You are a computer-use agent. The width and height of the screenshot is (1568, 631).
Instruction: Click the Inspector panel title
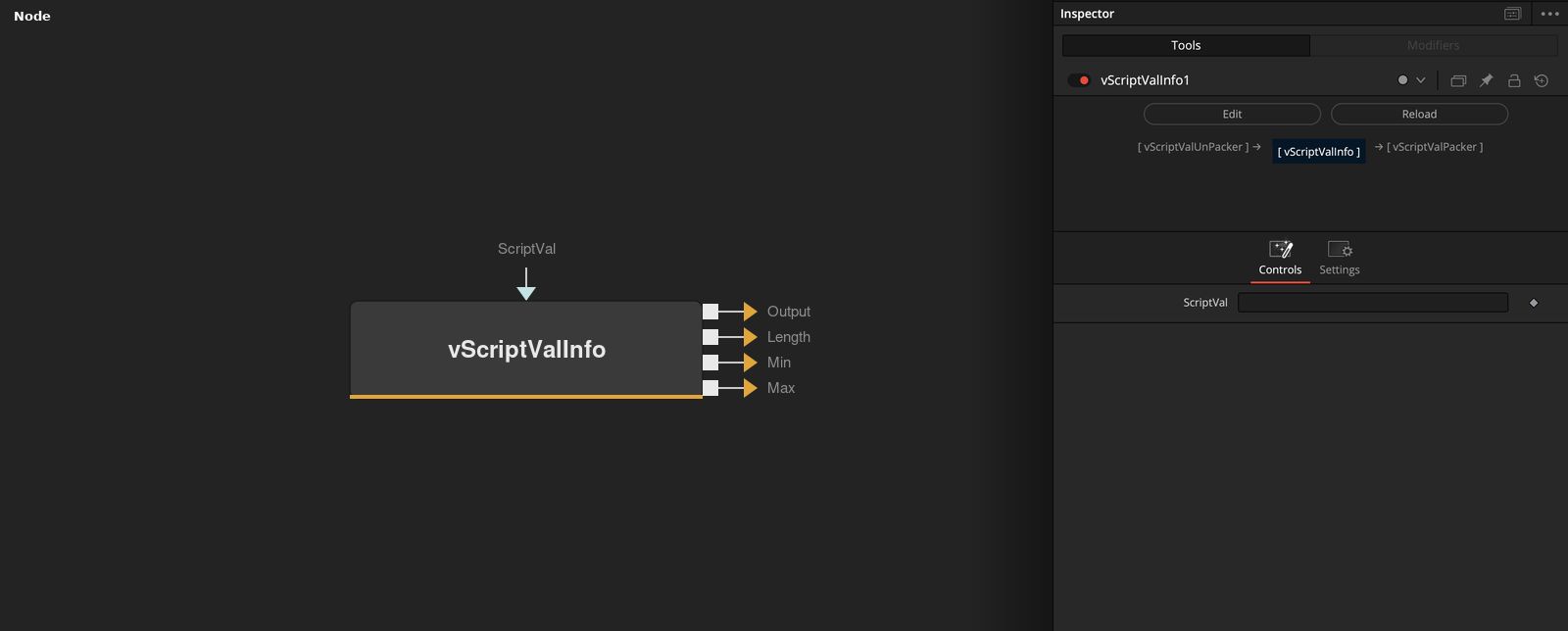pos(1087,14)
